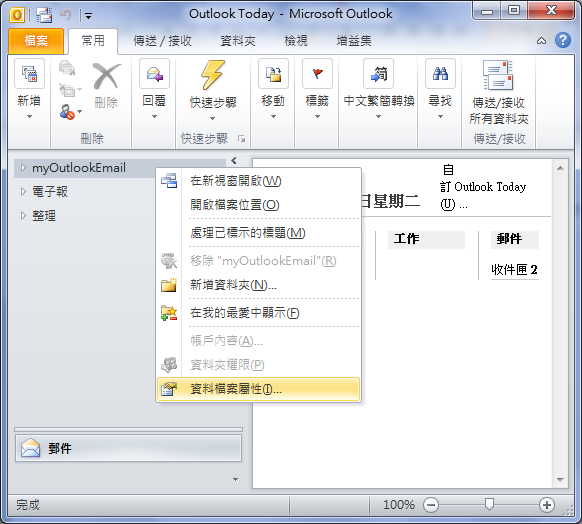Click the Mail envelope icon in navigation pane
Screen dimensions: 582x524
click(x=30, y=448)
